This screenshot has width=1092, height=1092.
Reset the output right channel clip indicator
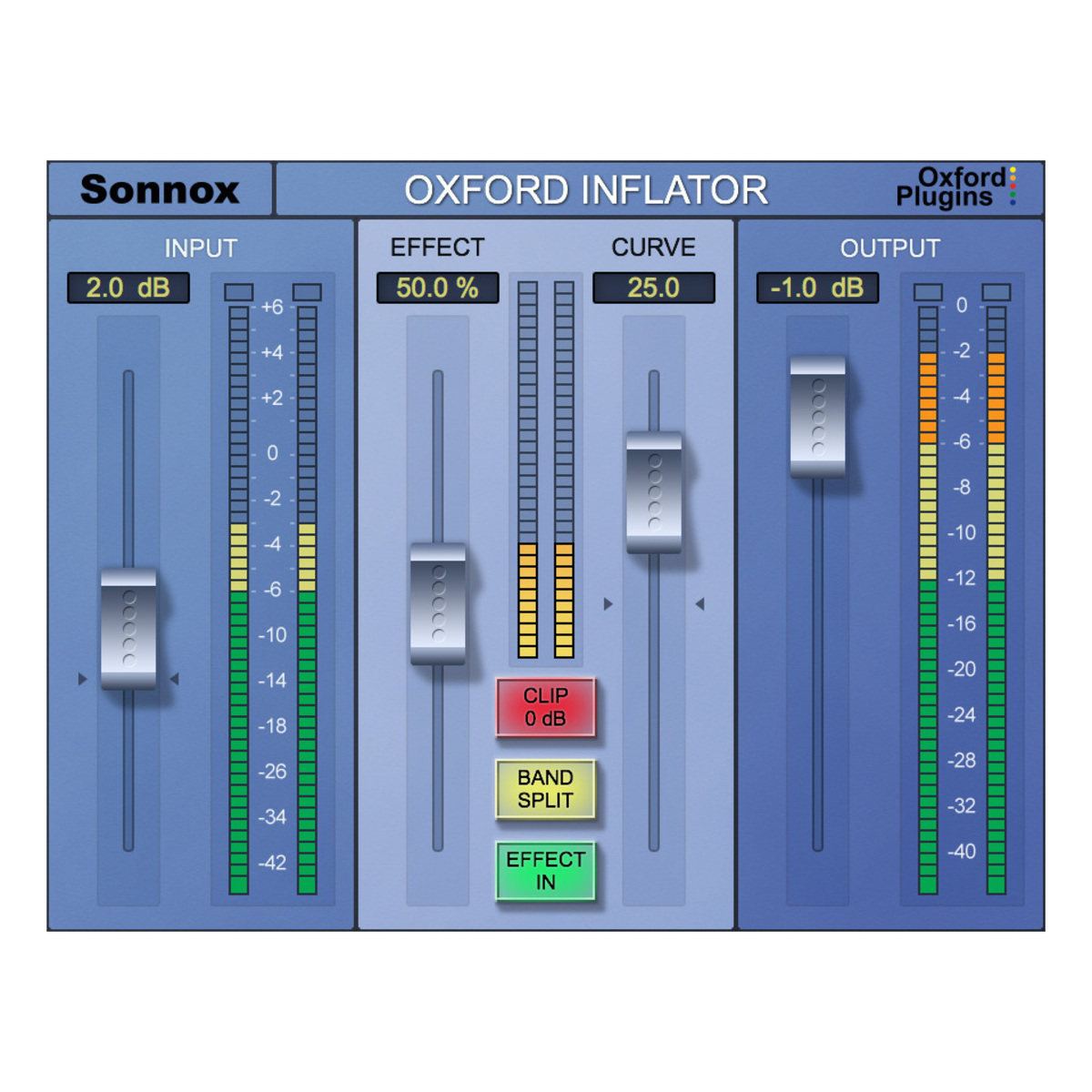coord(996,292)
